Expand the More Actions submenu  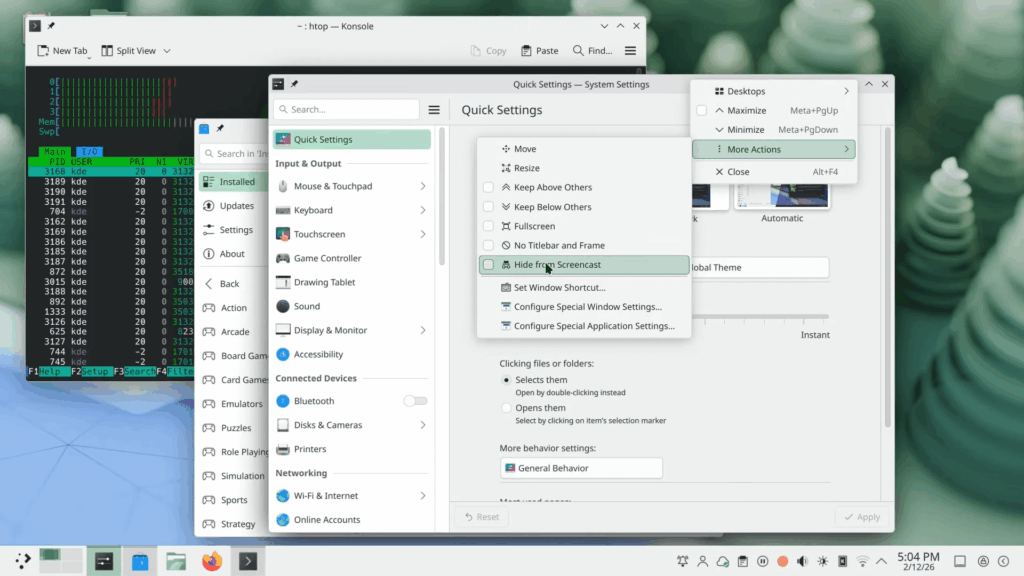click(774, 150)
